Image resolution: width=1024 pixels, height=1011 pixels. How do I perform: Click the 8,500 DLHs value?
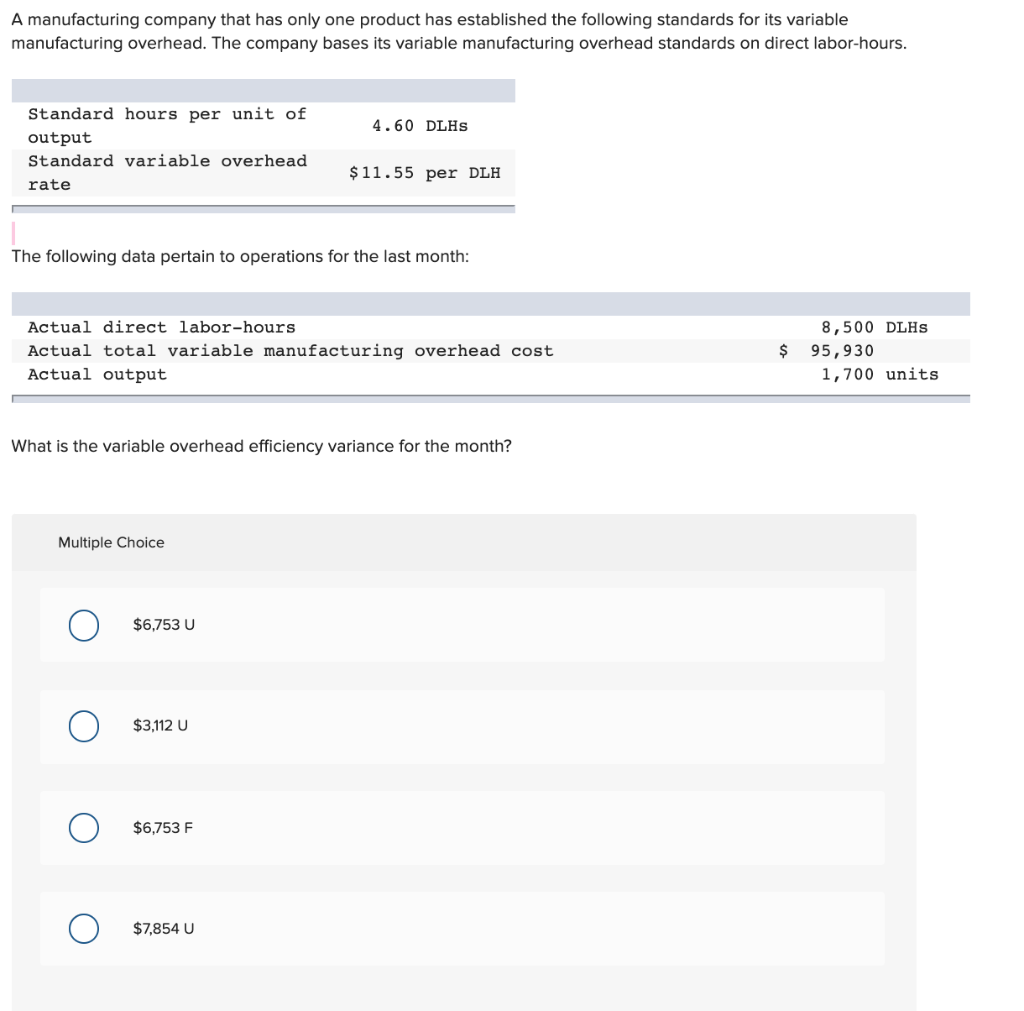(874, 327)
